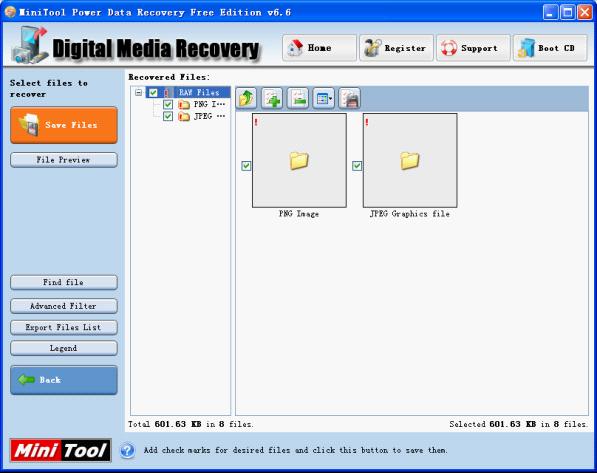Click the blue help question mark icon
This screenshot has width=597, height=473.
128,451
